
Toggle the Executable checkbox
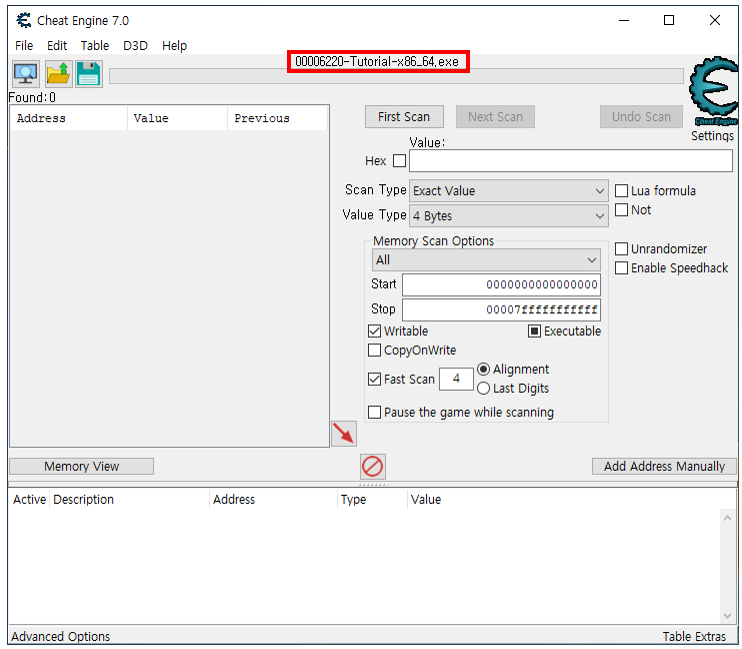pyautogui.click(x=534, y=331)
